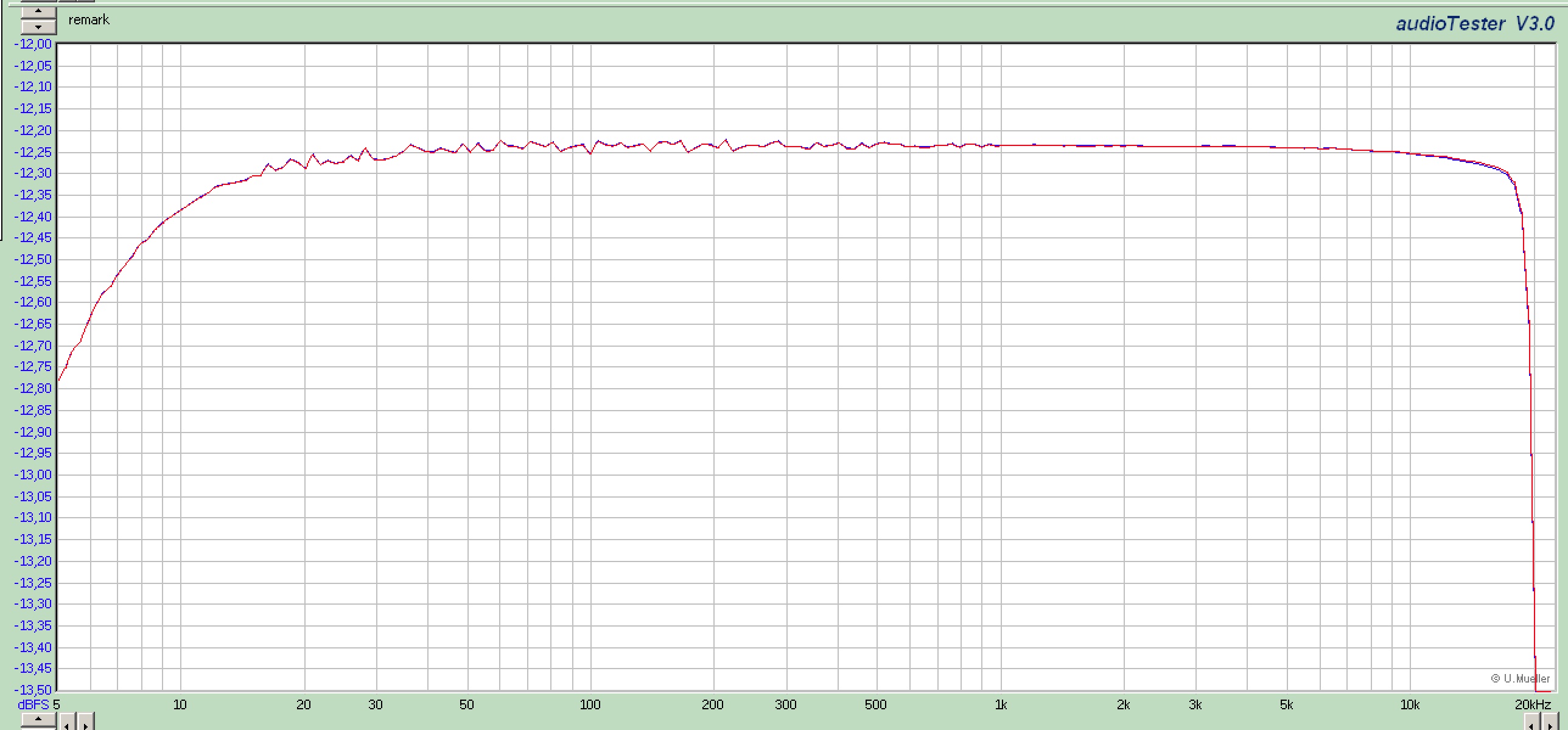Click the '100' frequency axis label
The height and width of the screenshot is (730, 1568).
pos(590,704)
